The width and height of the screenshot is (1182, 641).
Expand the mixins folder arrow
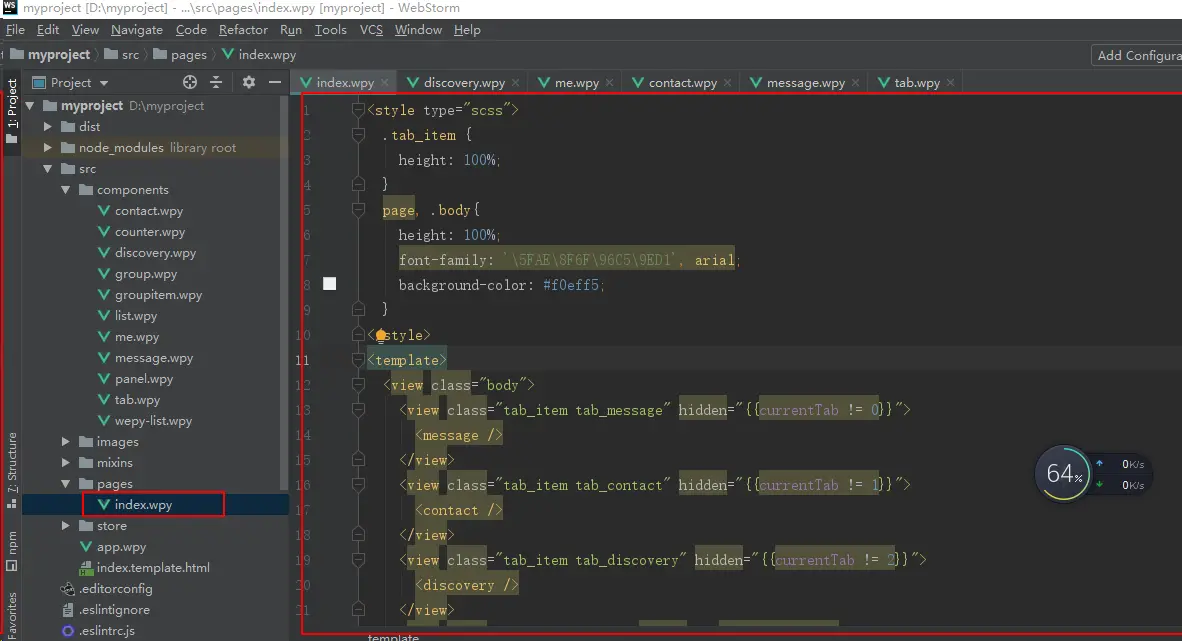[x=66, y=463]
